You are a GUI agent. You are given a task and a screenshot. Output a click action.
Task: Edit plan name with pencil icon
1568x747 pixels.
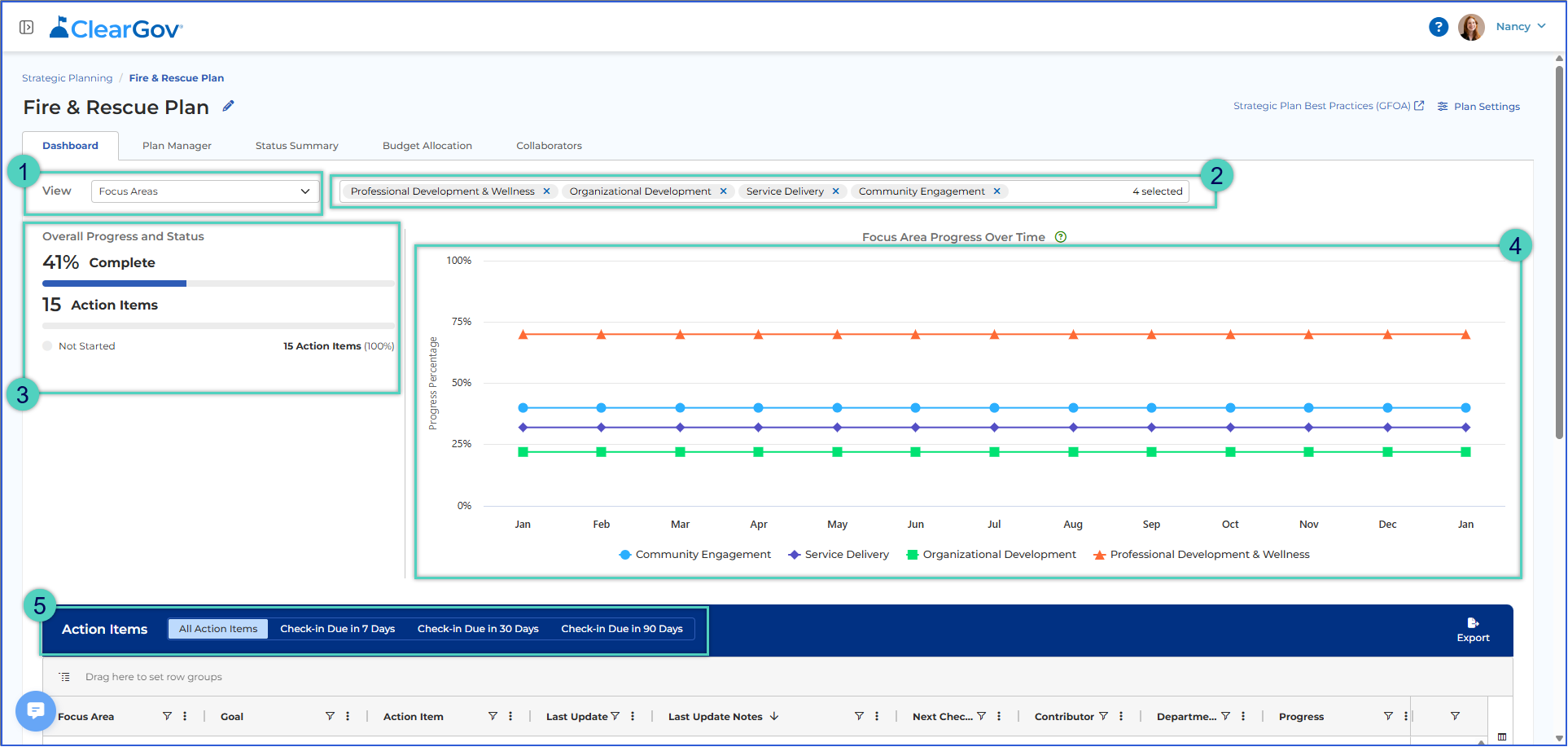click(x=229, y=106)
